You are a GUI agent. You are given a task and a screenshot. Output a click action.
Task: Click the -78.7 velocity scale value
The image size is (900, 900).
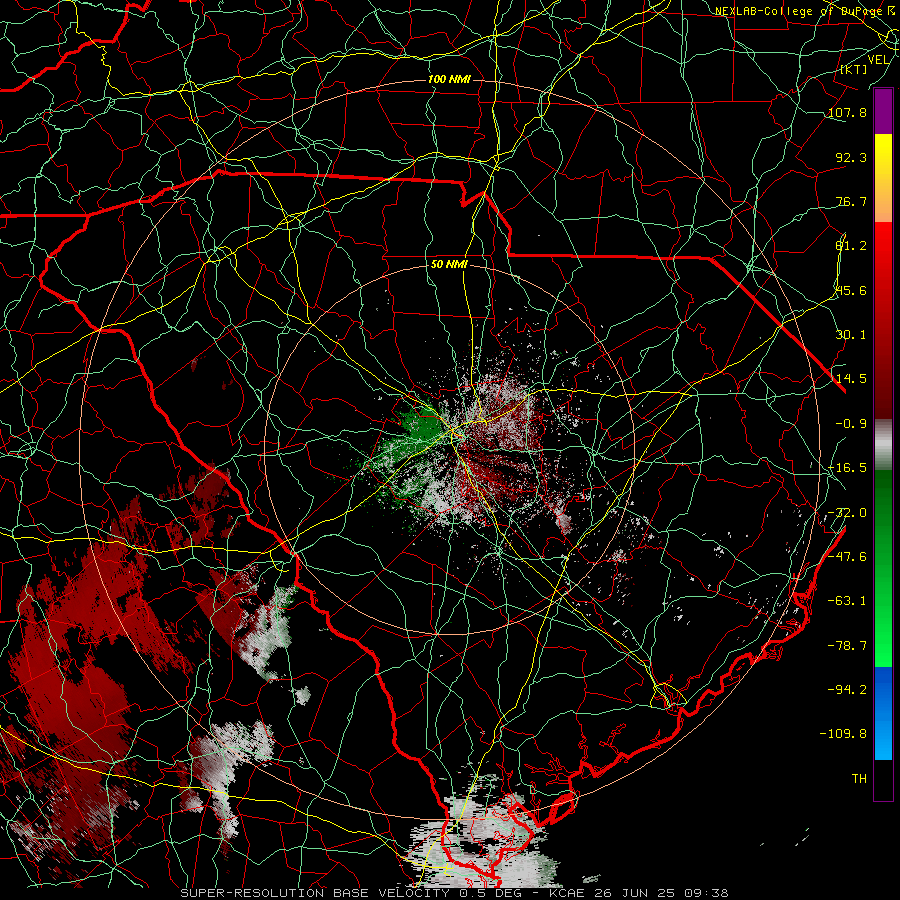(x=847, y=646)
